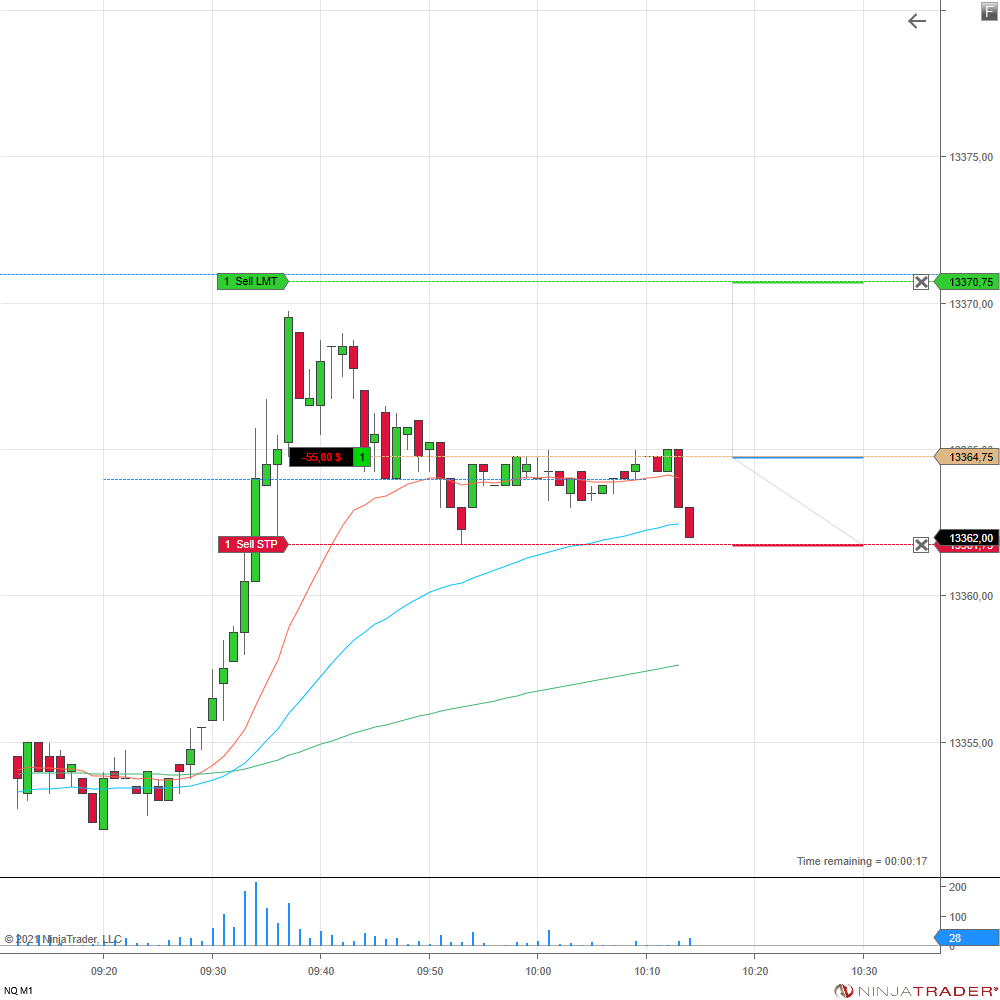1000x1000 pixels.
Task: Click the back arrow at chart top
Action: tap(916, 21)
